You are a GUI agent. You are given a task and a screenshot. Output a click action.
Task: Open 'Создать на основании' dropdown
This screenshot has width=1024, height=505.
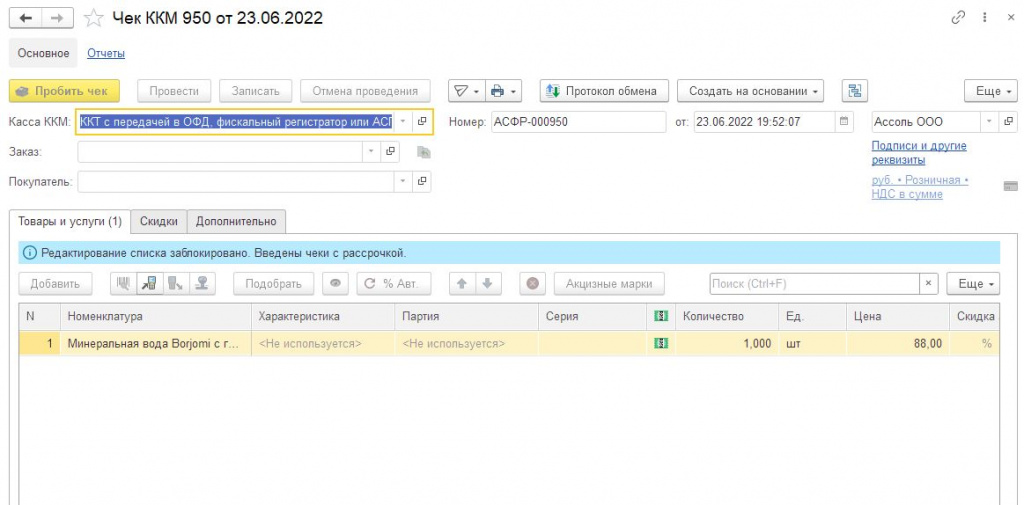click(750, 91)
